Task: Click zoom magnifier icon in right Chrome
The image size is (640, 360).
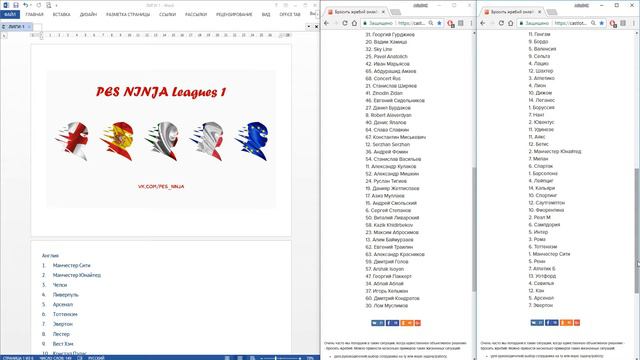Action: (x=593, y=23)
